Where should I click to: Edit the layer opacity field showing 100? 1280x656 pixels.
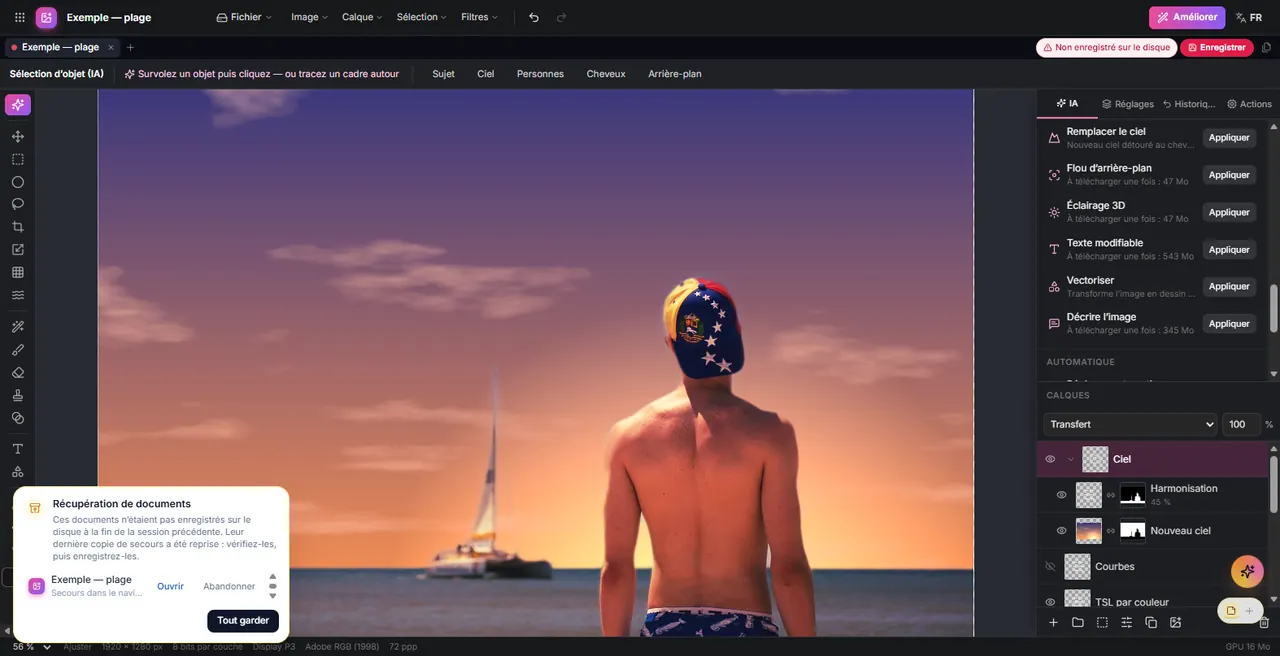pos(1240,424)
